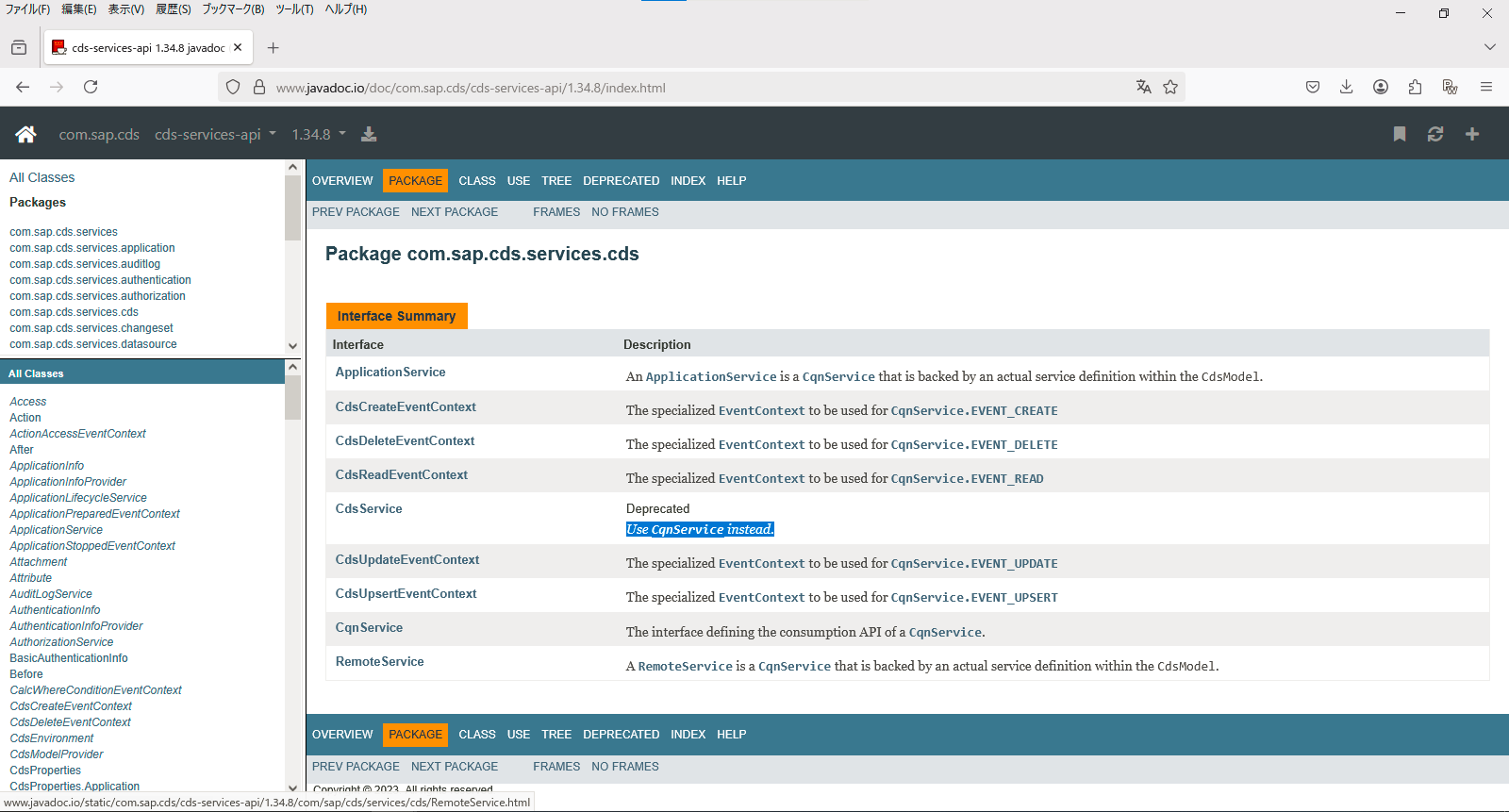Open DEPRECATED in top navigation bar

pyautogui.click(x=621, y=181)
